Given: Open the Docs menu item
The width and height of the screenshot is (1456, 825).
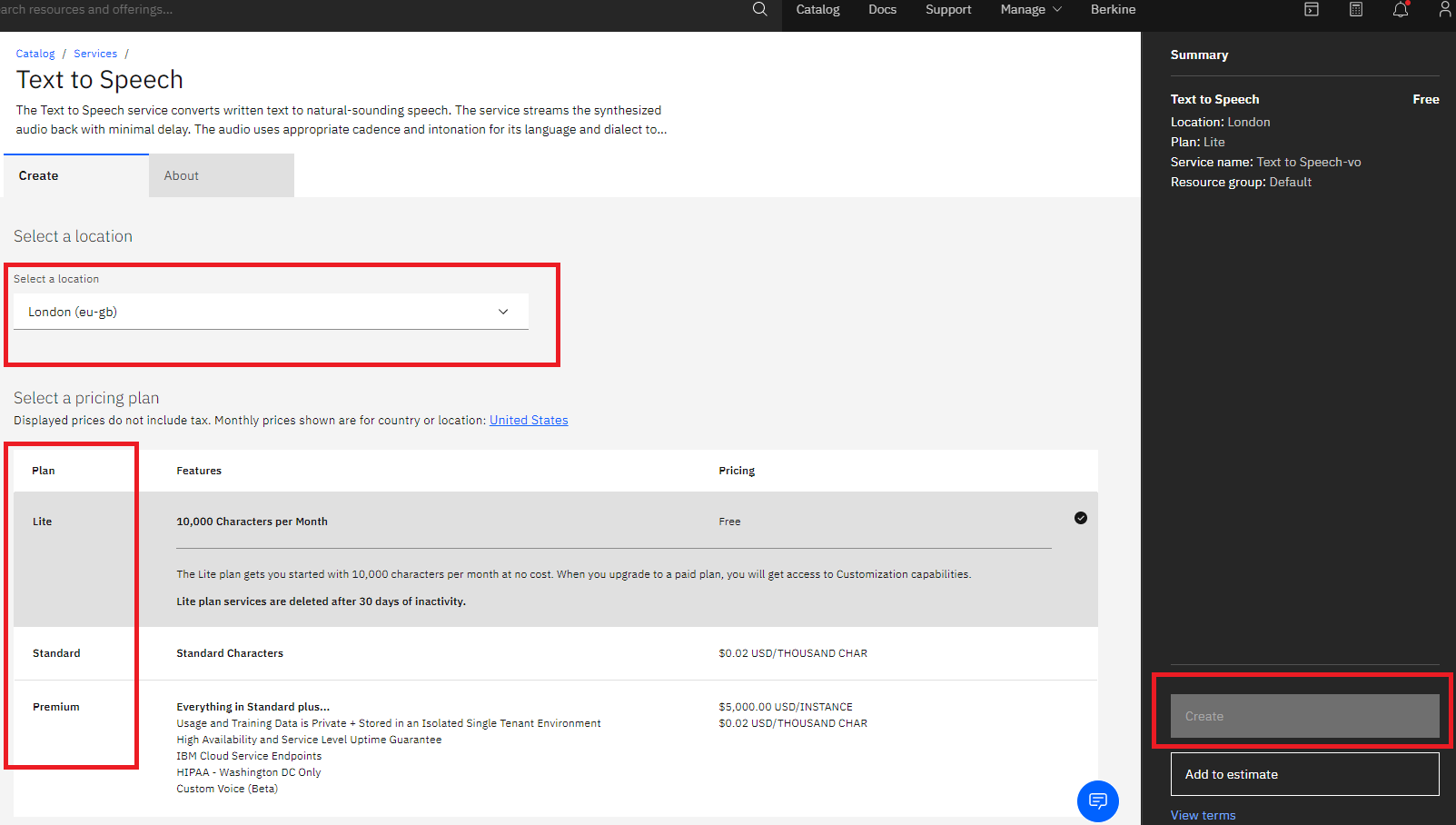Looking at the screenshot, I should click(882, 9).
